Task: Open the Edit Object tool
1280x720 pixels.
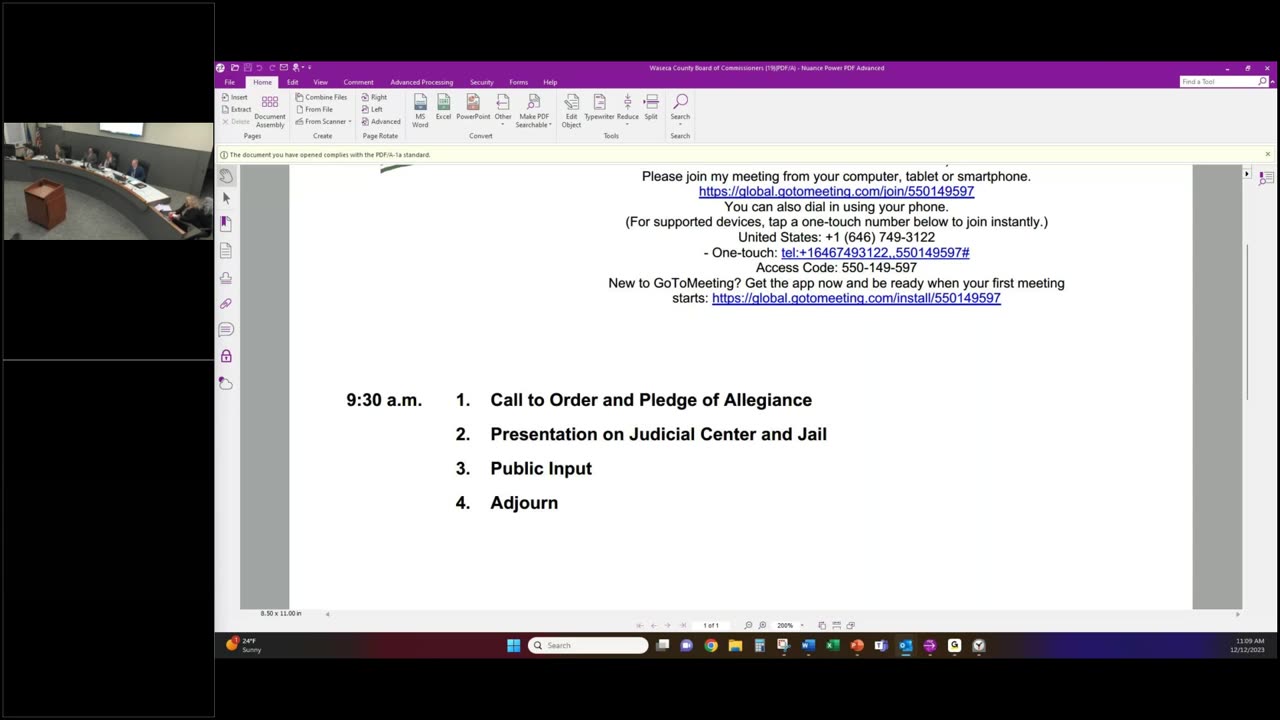Action: pyautogui.click(x=571, y=111)
